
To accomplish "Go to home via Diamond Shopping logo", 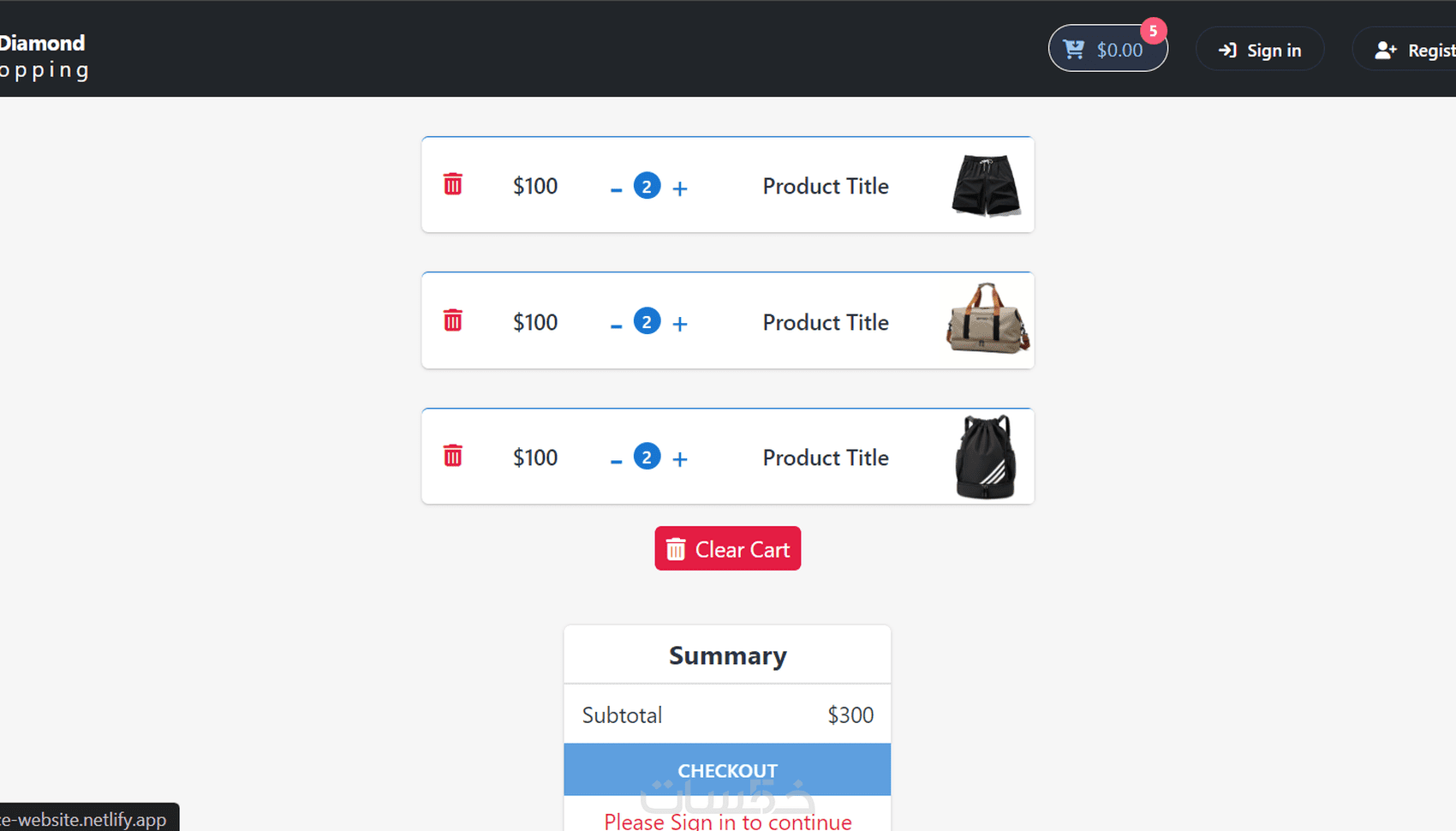I will [43, 56].
